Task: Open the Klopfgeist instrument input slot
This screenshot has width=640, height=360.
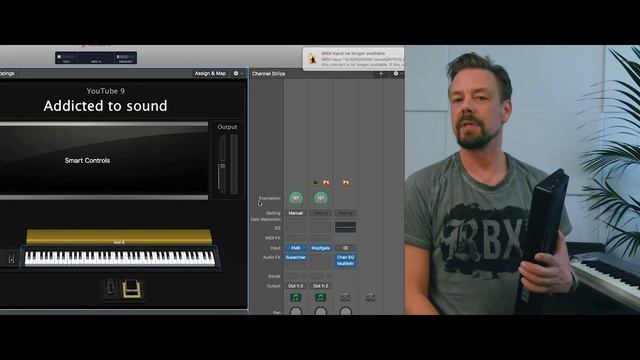Action: [x=320, y=248]
